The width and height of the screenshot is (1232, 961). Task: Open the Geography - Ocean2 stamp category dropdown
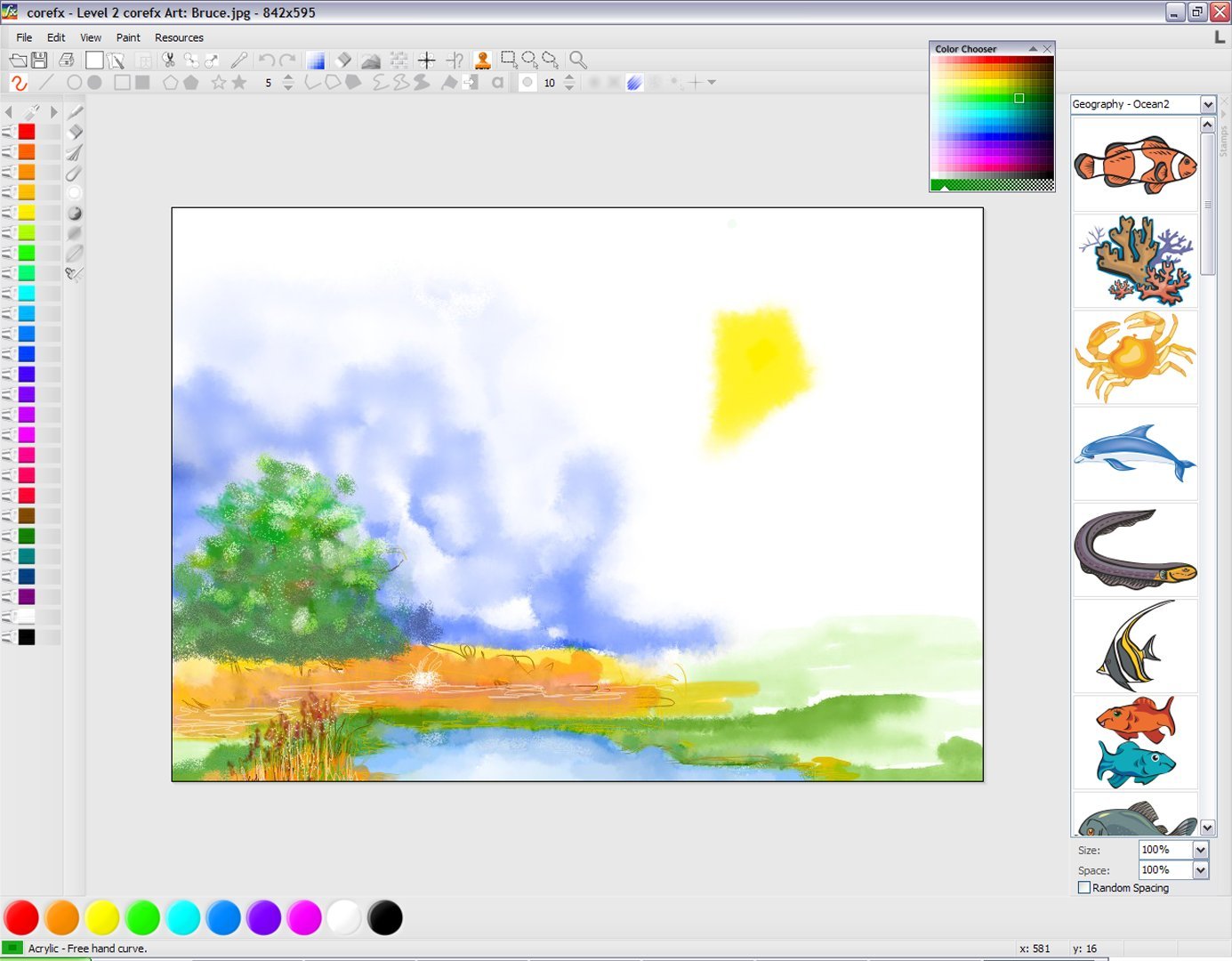click(x=1208, y=104)
